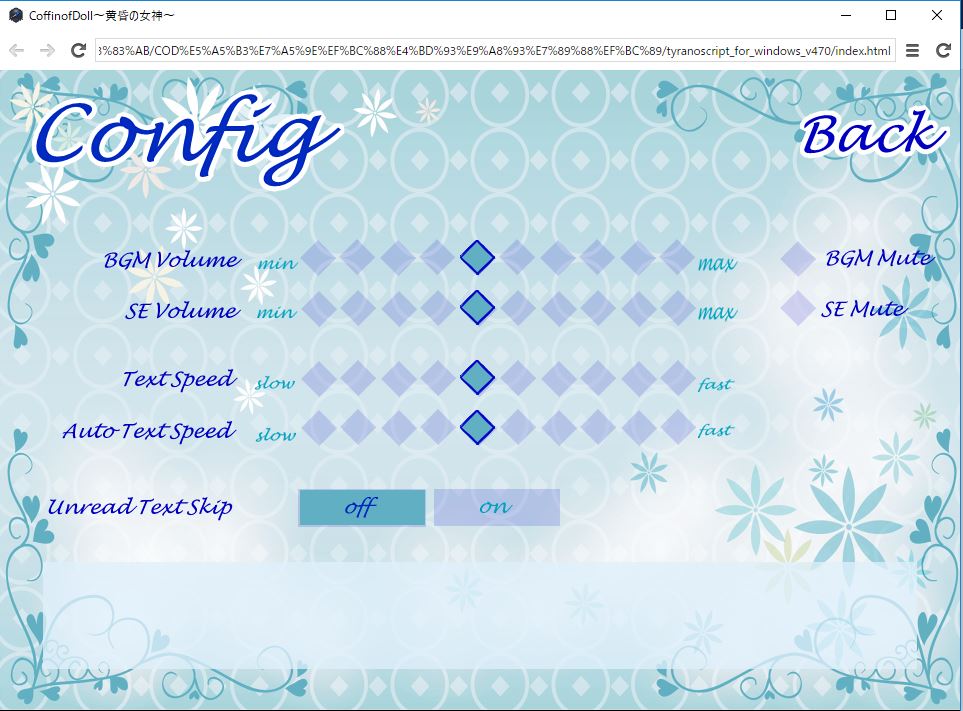Set SE Volume to tenth diamond (maximum)
Image resolution: width=963 pixels, height=711 pixels.
[677, 308]
